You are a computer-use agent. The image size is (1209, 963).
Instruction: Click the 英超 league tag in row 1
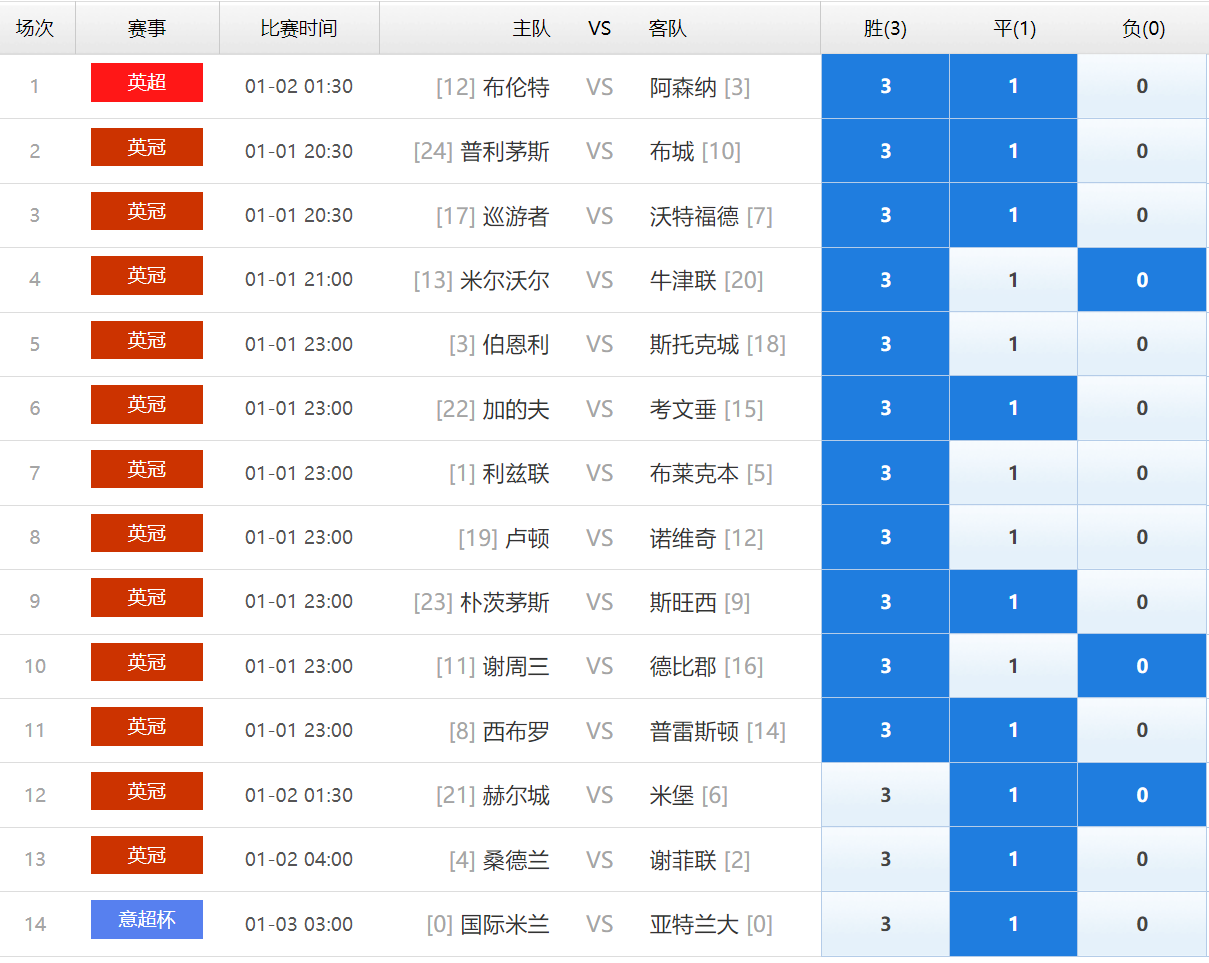[147, 82]
